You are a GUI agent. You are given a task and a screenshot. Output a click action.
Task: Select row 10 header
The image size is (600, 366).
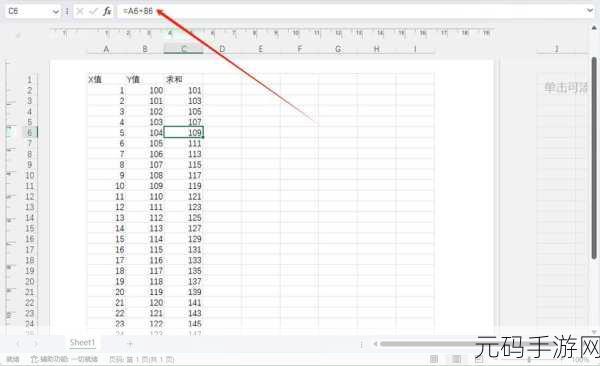[29, 175]
